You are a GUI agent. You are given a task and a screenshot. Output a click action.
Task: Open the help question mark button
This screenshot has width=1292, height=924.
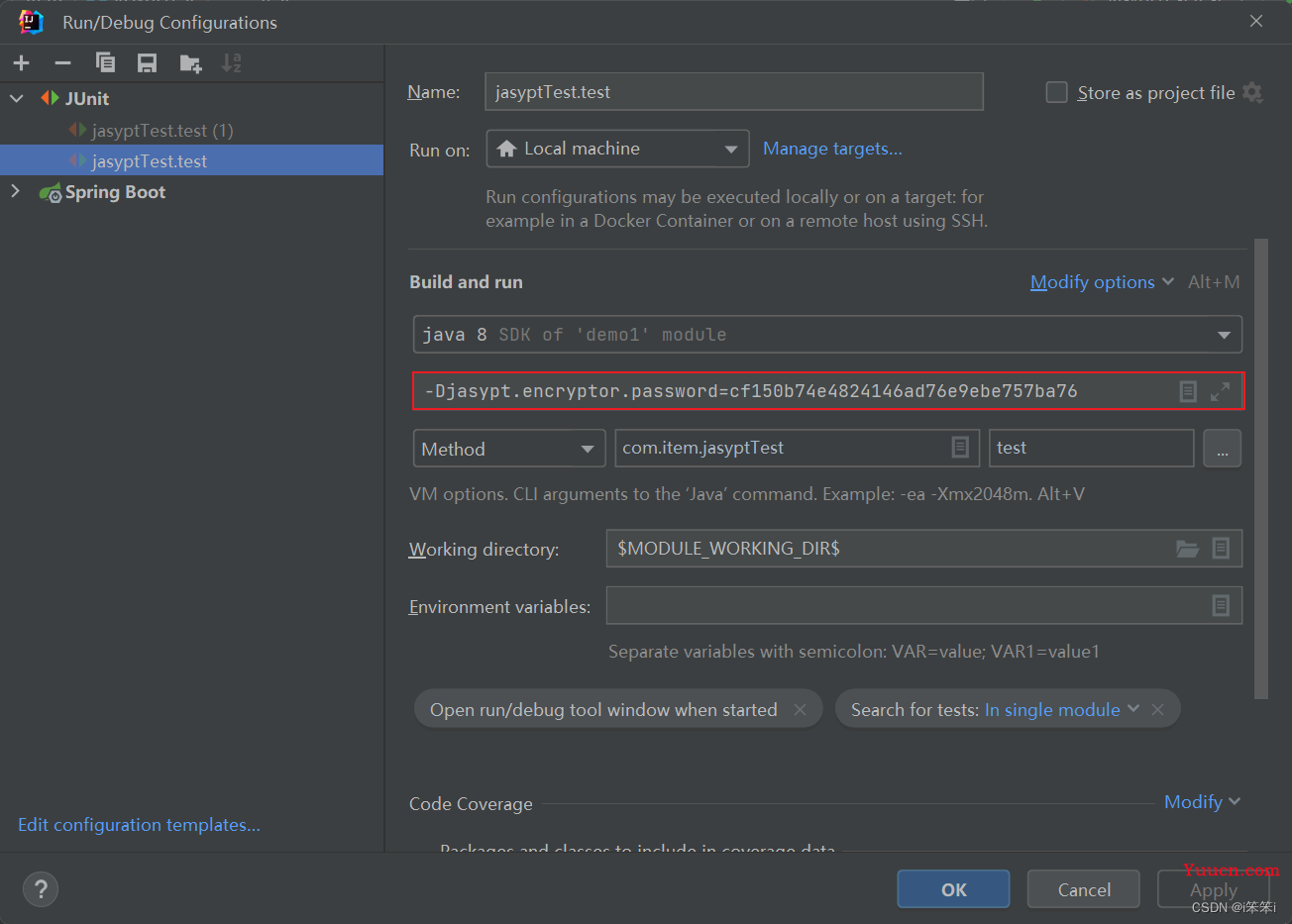41,888
